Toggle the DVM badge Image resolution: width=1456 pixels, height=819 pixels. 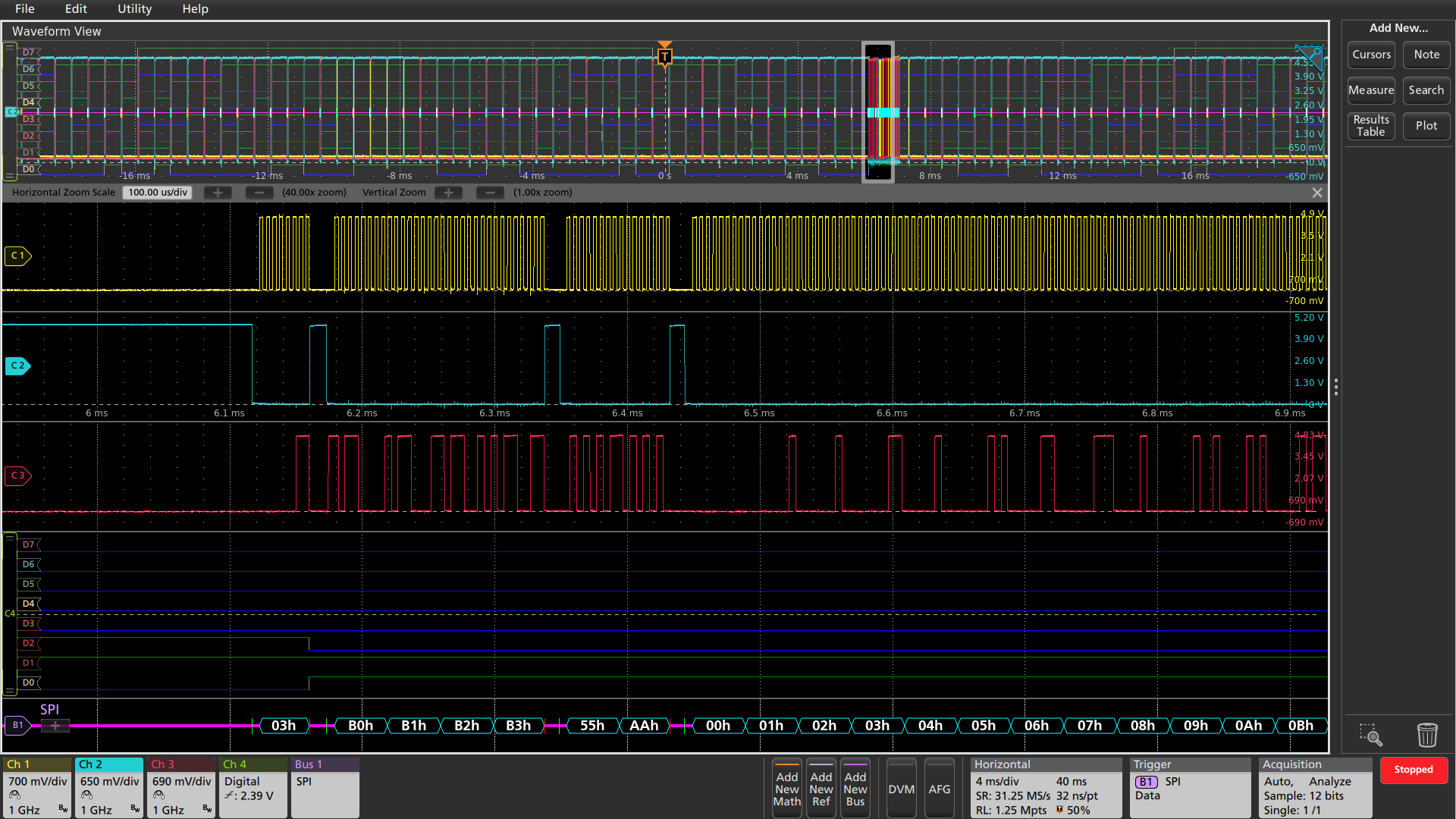pos(901,789)
